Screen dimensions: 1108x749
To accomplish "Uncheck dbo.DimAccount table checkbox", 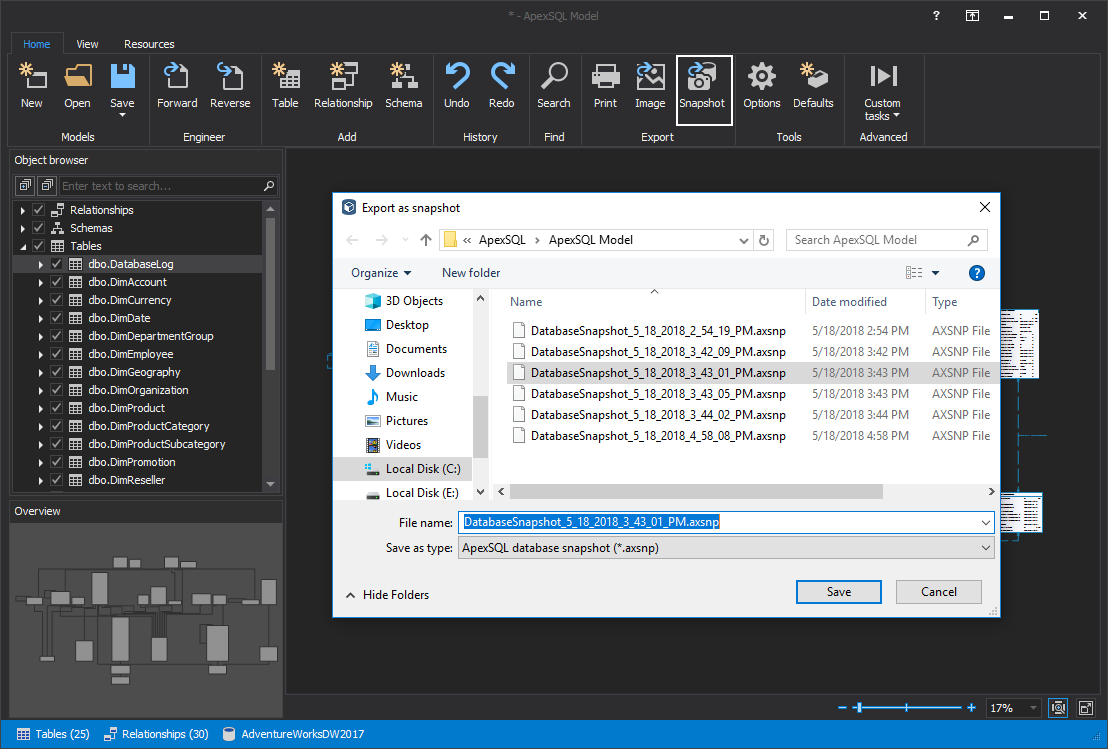I will click(57, 282).
